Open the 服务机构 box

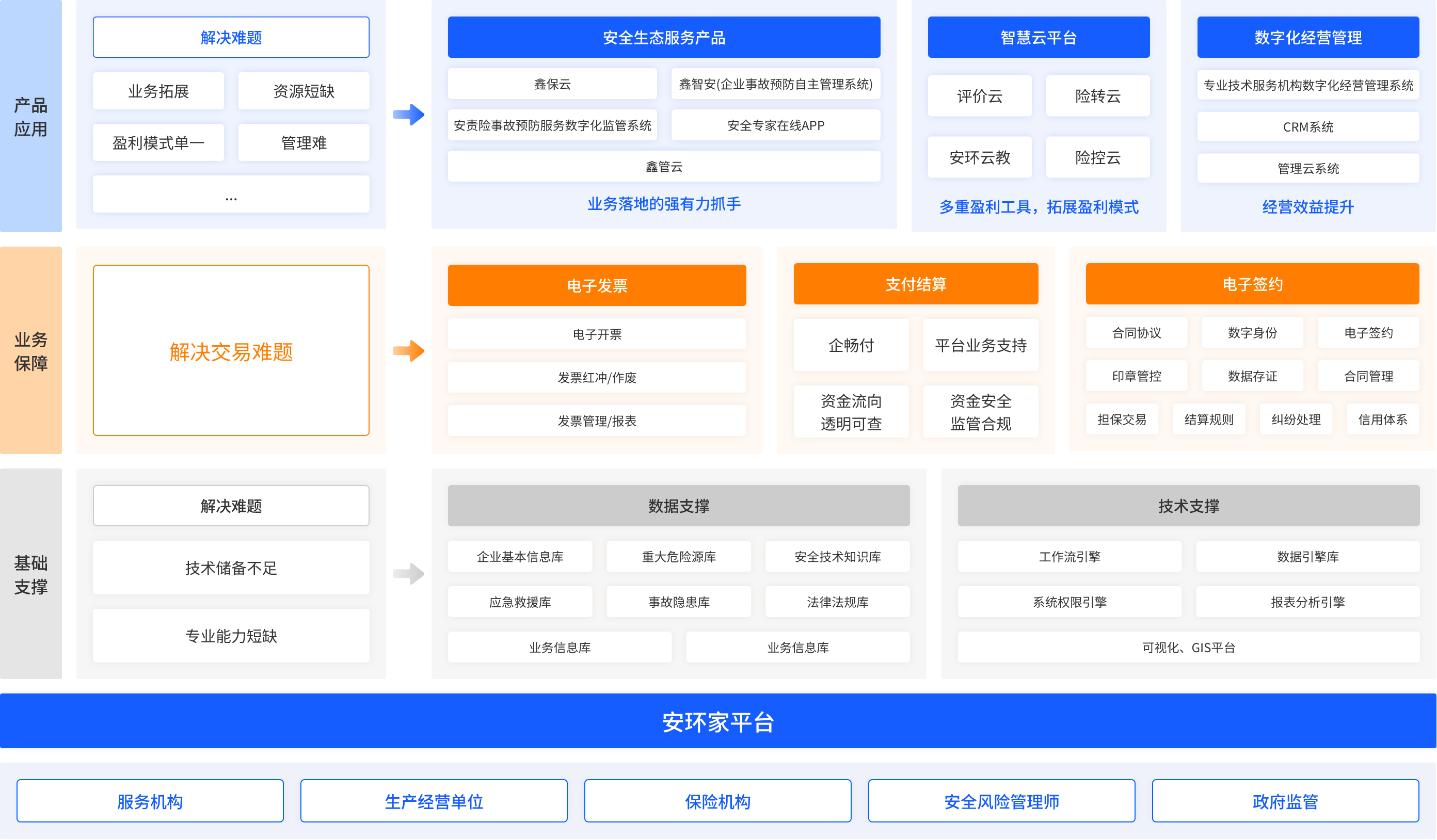[150, 801]
